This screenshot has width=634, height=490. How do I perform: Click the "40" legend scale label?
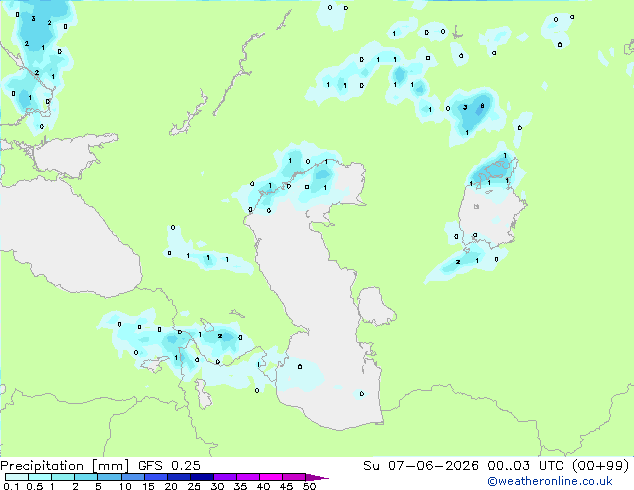tap(263, 486)
